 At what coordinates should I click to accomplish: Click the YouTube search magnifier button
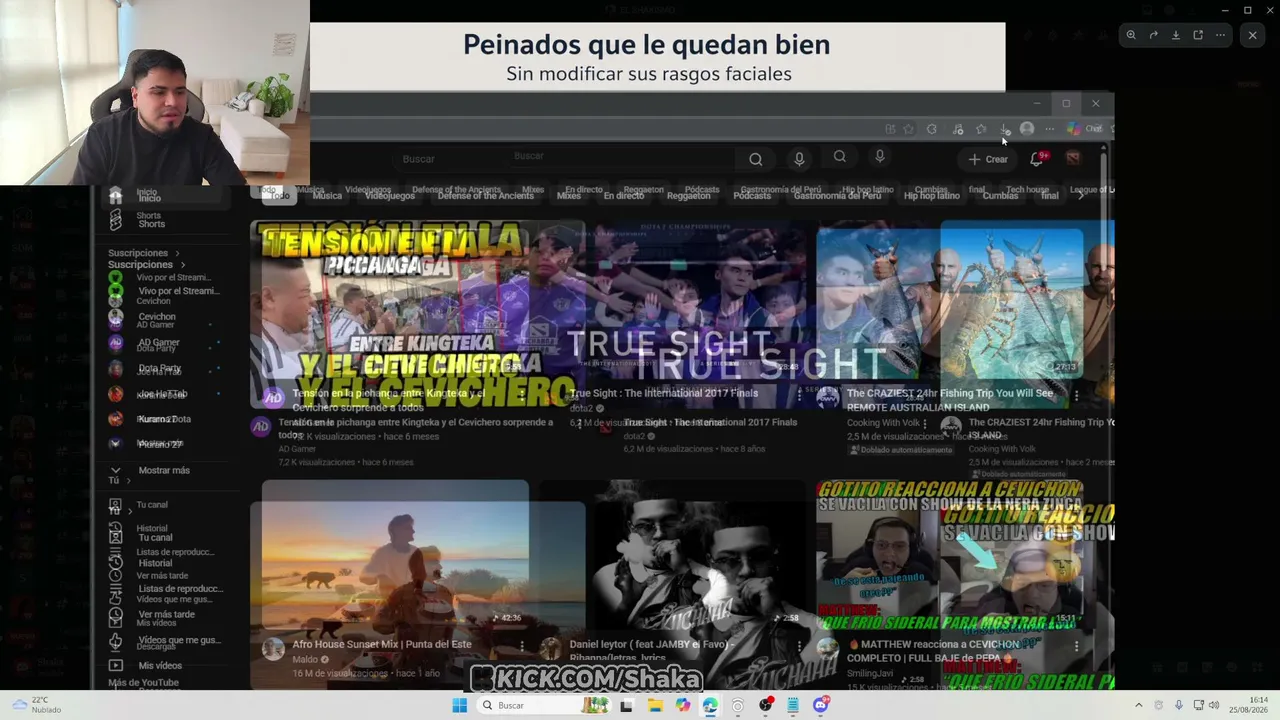pyautogui.click(x=756, y=159)
